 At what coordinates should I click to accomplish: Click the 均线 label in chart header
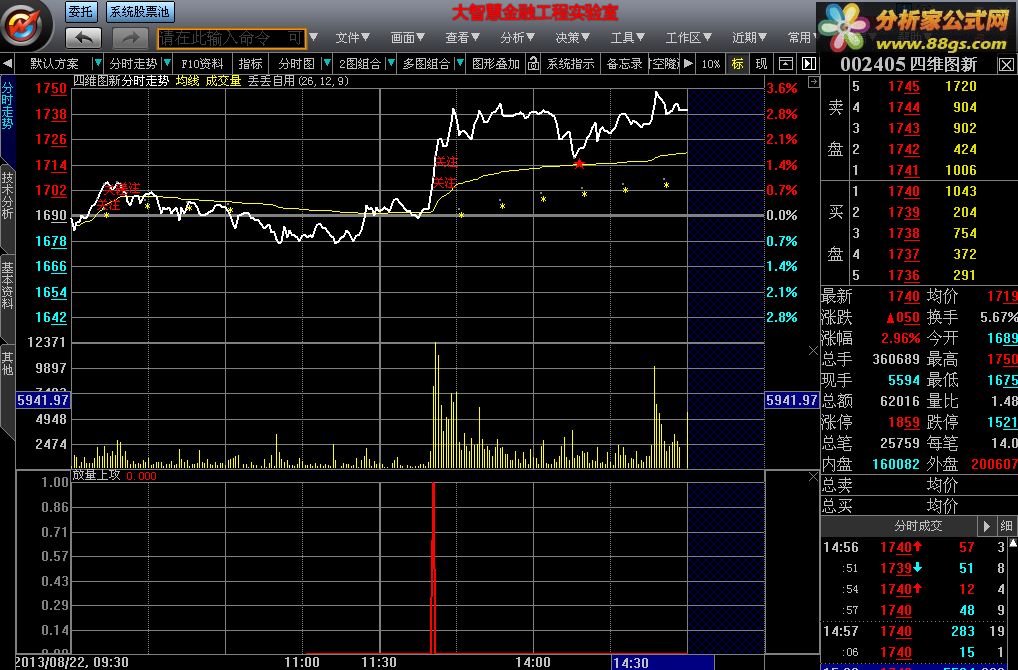(x=188, y=81)
